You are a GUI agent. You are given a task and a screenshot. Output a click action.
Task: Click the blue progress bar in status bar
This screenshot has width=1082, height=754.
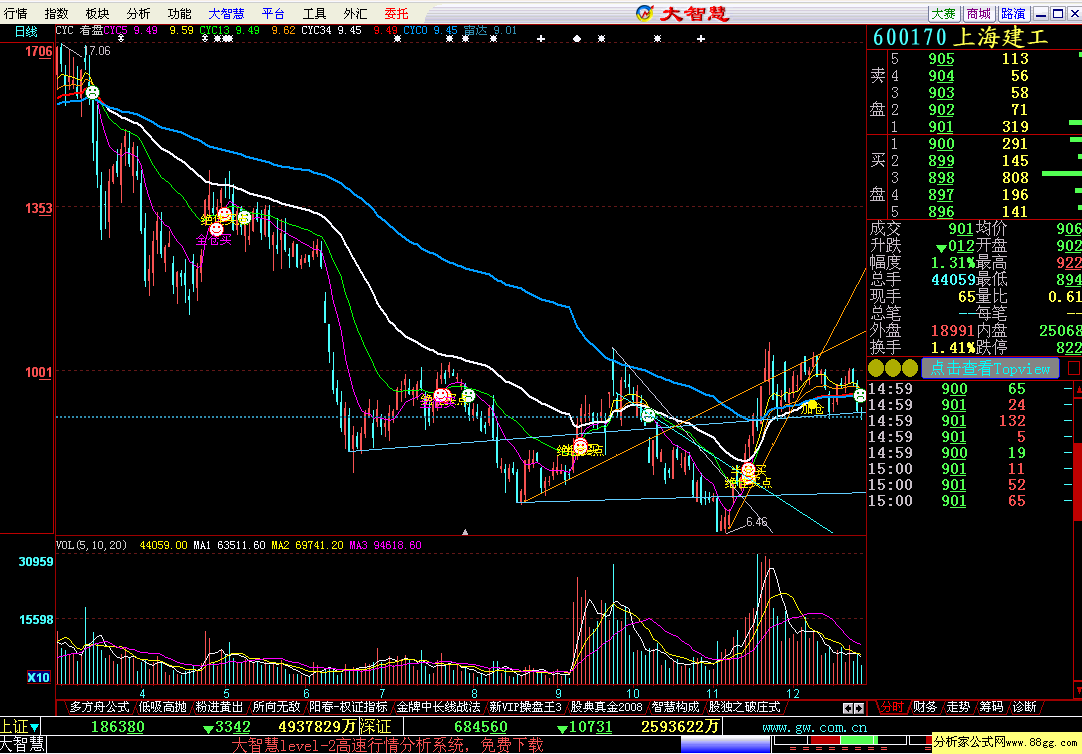(x=725, y=744)
